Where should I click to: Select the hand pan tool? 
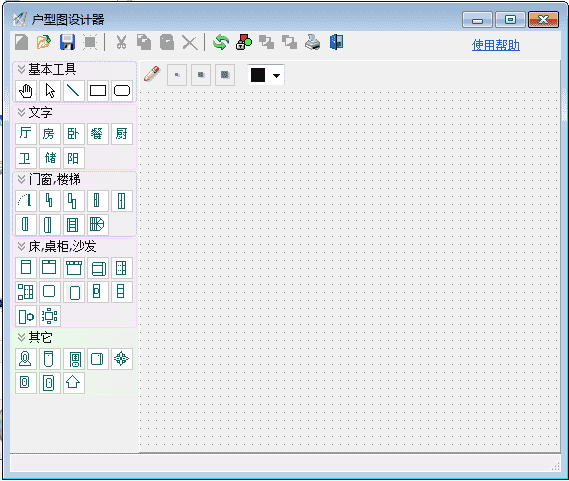(x=26, y=91)
